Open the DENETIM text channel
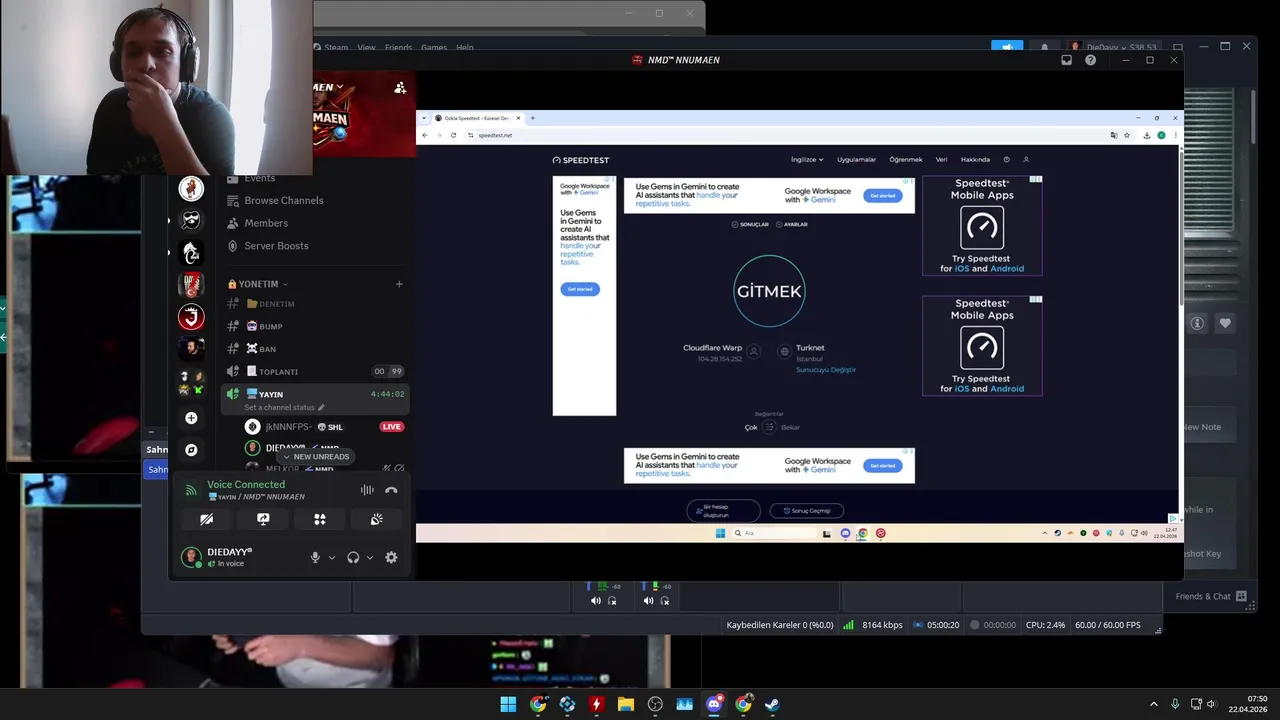 tap(315, 304)
